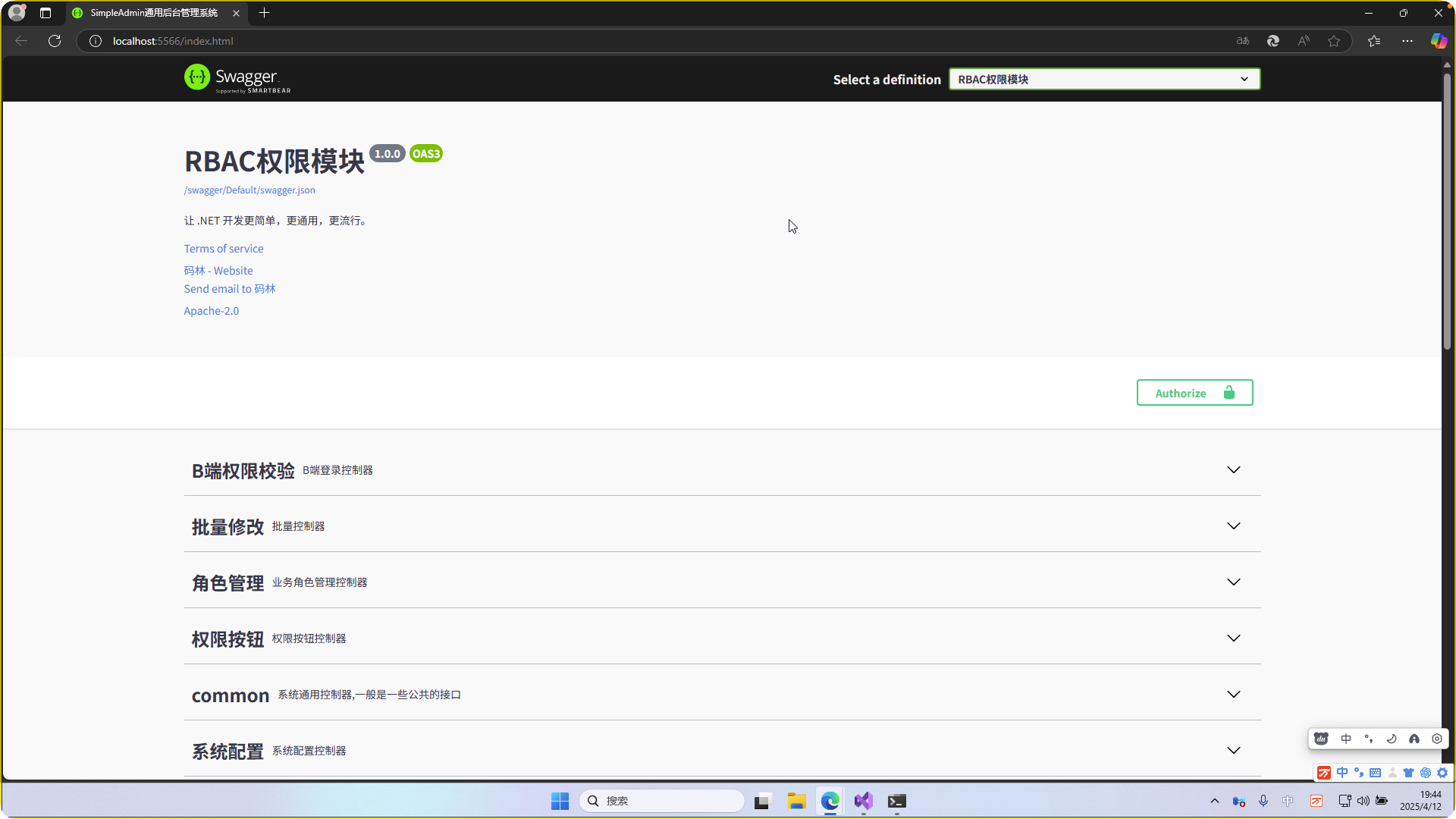This screenshot has width=1456, height=819.
Task: Expand the B端权限校验 section
Action: (1234, 470)
